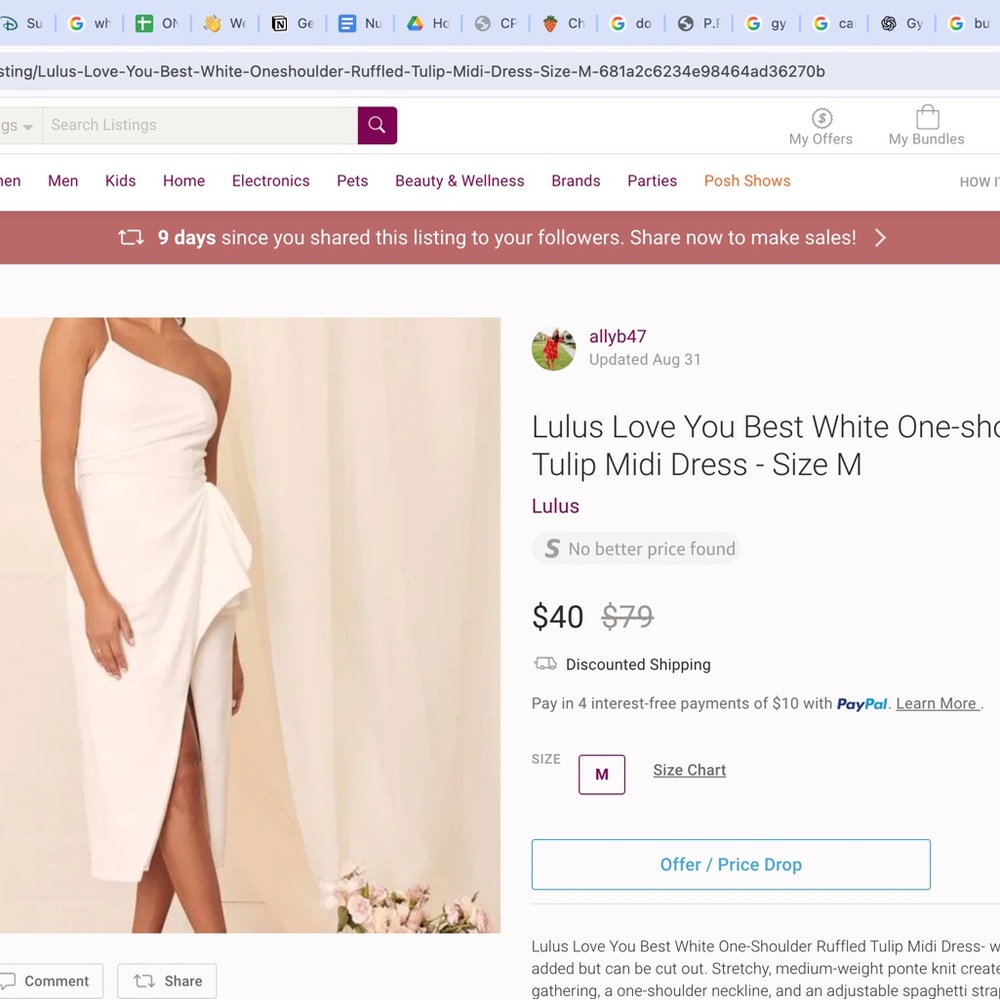Open My Offers dollar icon
Viewport: 1000px width, 1000px height.
pyautogui.click(x=821, y=118)
